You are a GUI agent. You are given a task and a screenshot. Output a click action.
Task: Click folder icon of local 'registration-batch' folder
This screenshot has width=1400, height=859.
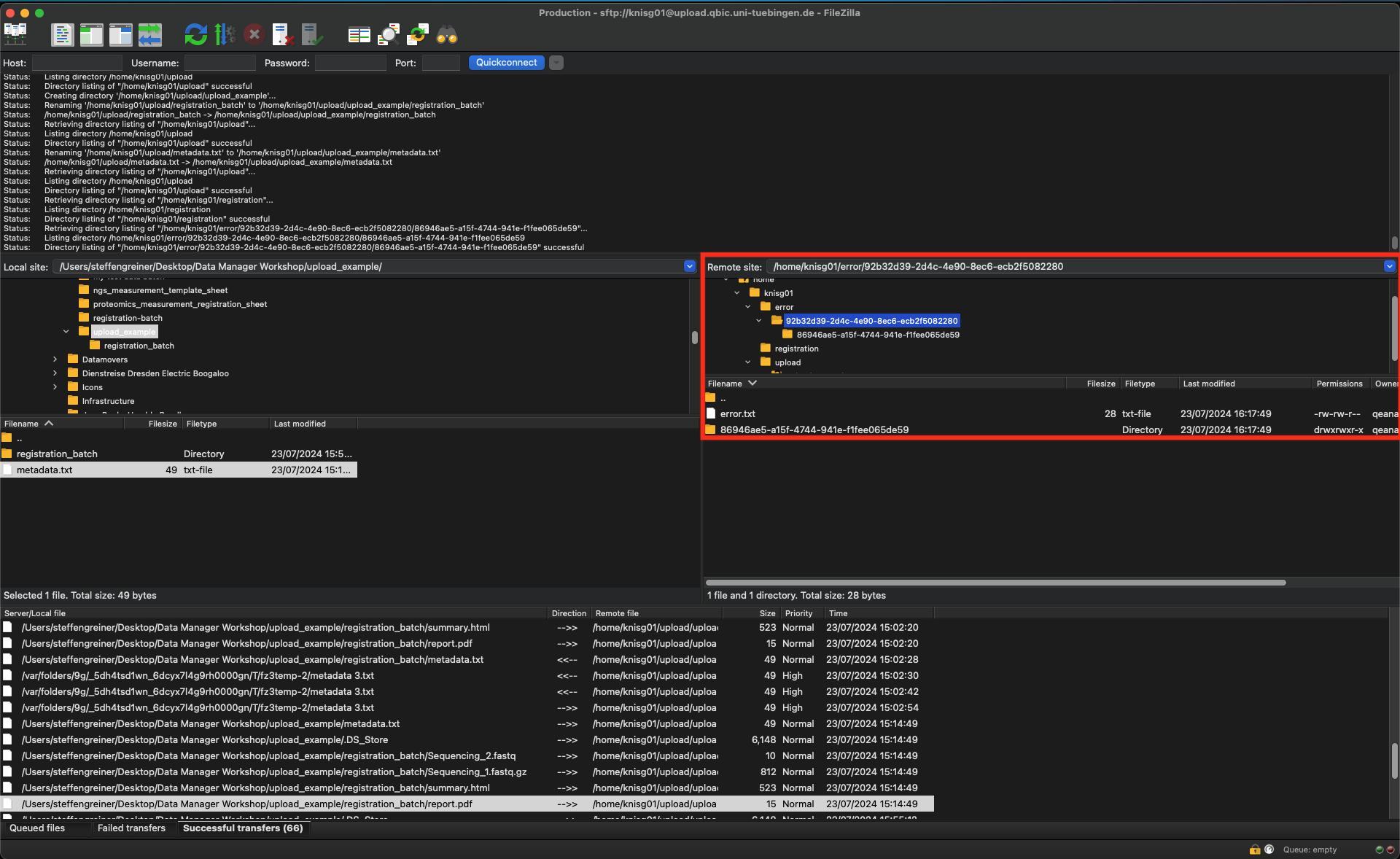84,317
